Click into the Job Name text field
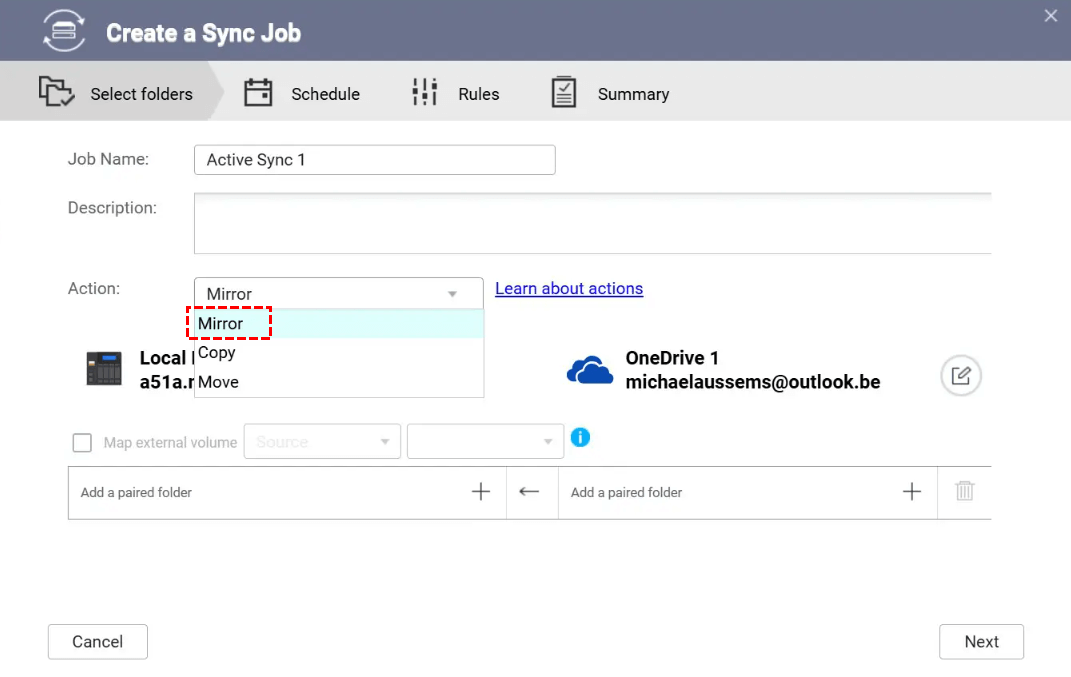 click(x=374, y=160)
